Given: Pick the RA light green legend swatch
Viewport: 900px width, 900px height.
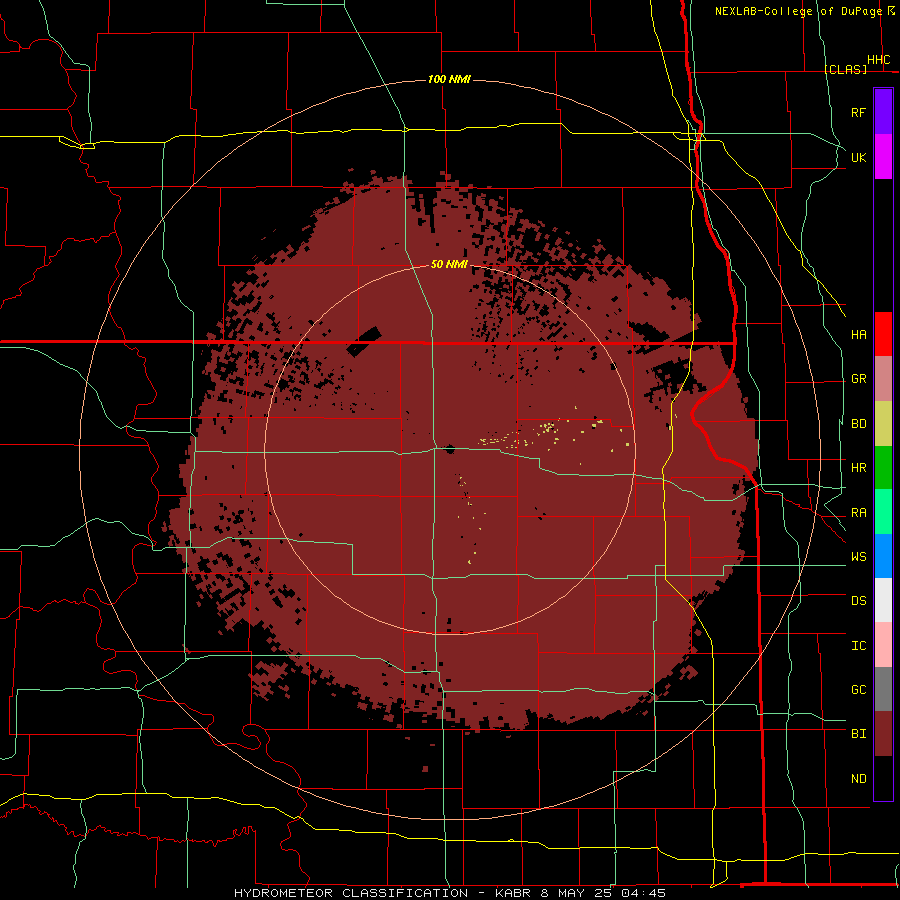Looking at the screenshot, I should point(883,512).
